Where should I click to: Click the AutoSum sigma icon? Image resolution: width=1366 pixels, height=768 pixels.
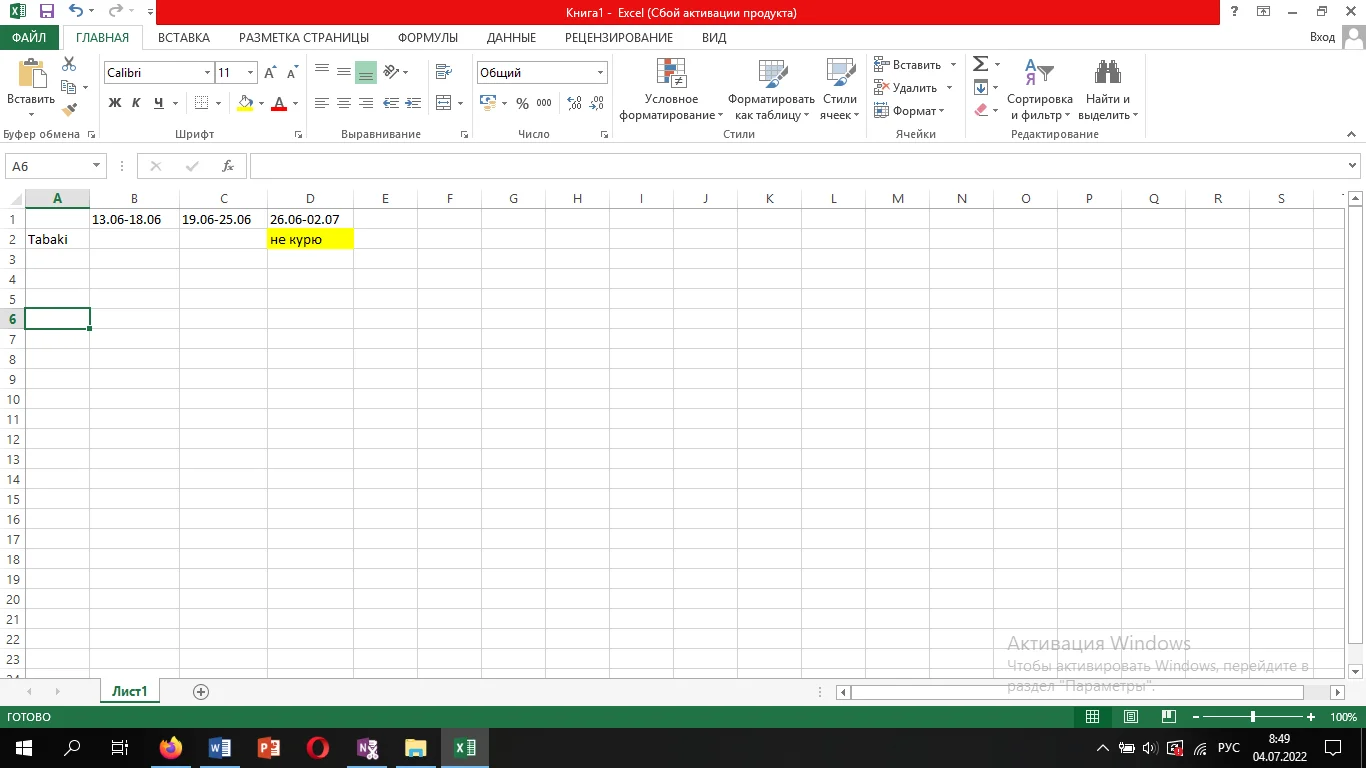[x=981, y=64]
